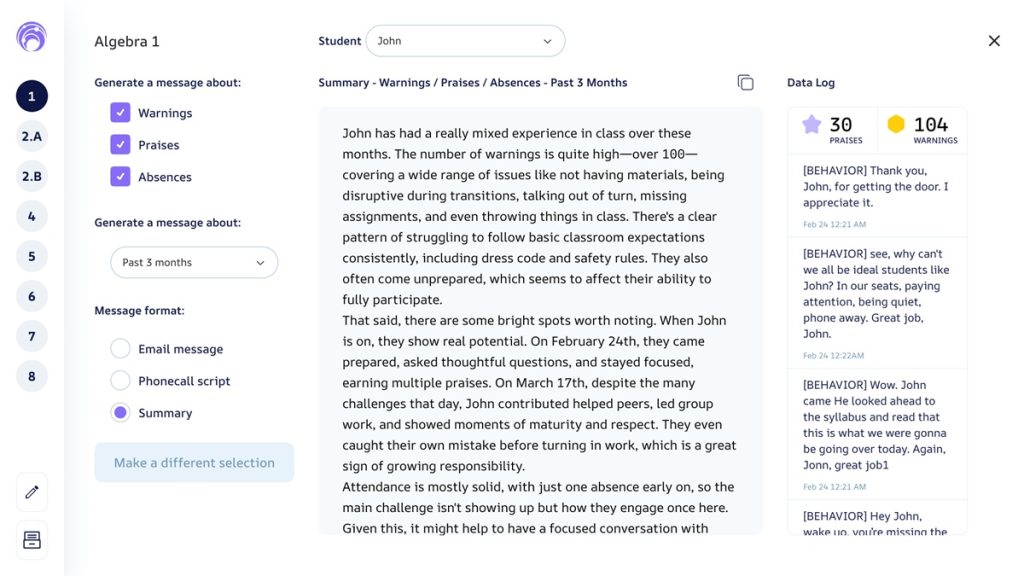Screen dimensions: 1024x576
Task: Click the yellow hexagon warnings icon
Action: 896,124
